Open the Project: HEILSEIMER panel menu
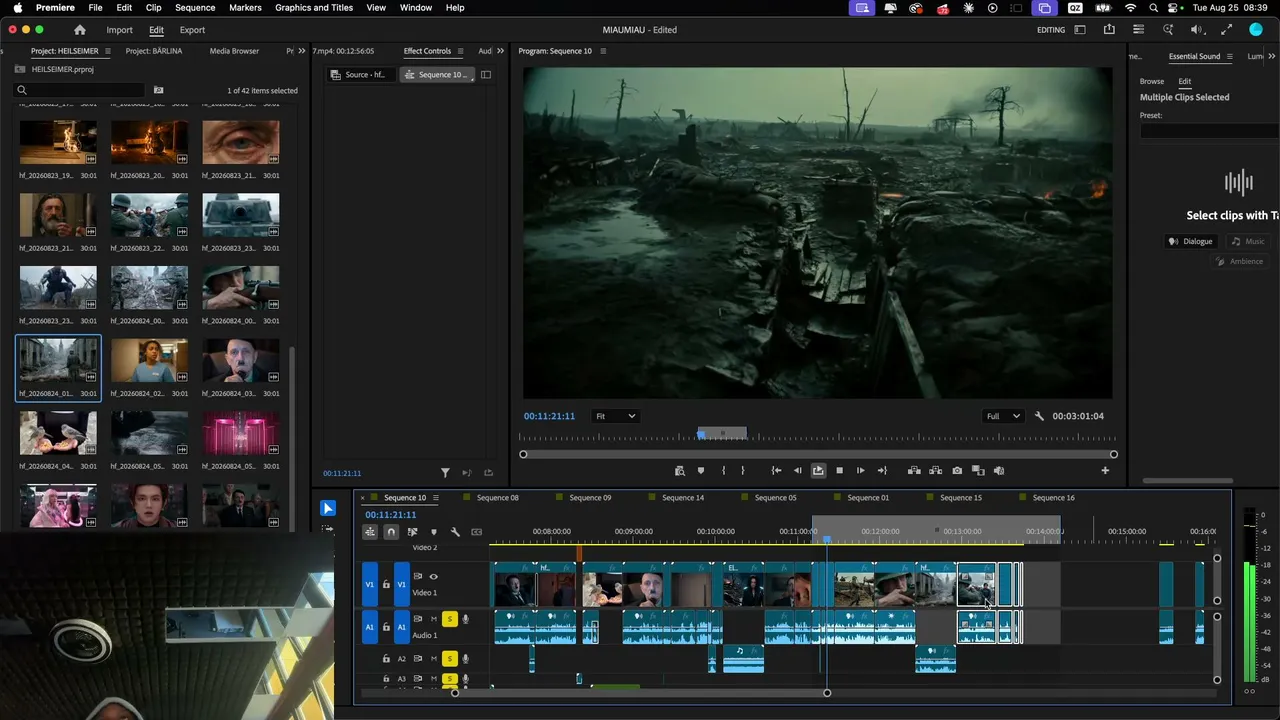The height and width of the screenshot is (720, 1280). tap(108, 51)
